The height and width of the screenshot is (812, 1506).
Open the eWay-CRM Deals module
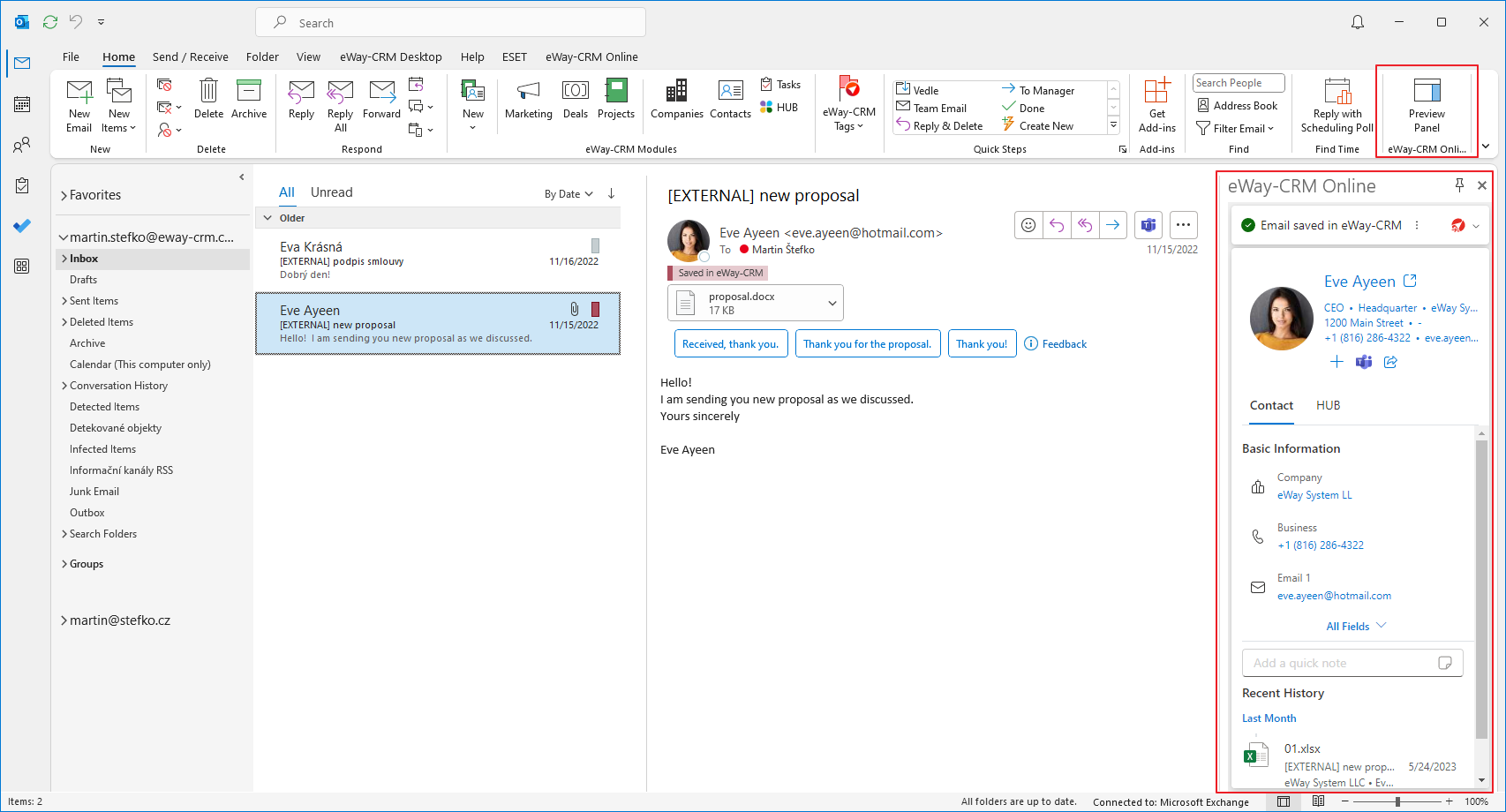pos(576,98)
